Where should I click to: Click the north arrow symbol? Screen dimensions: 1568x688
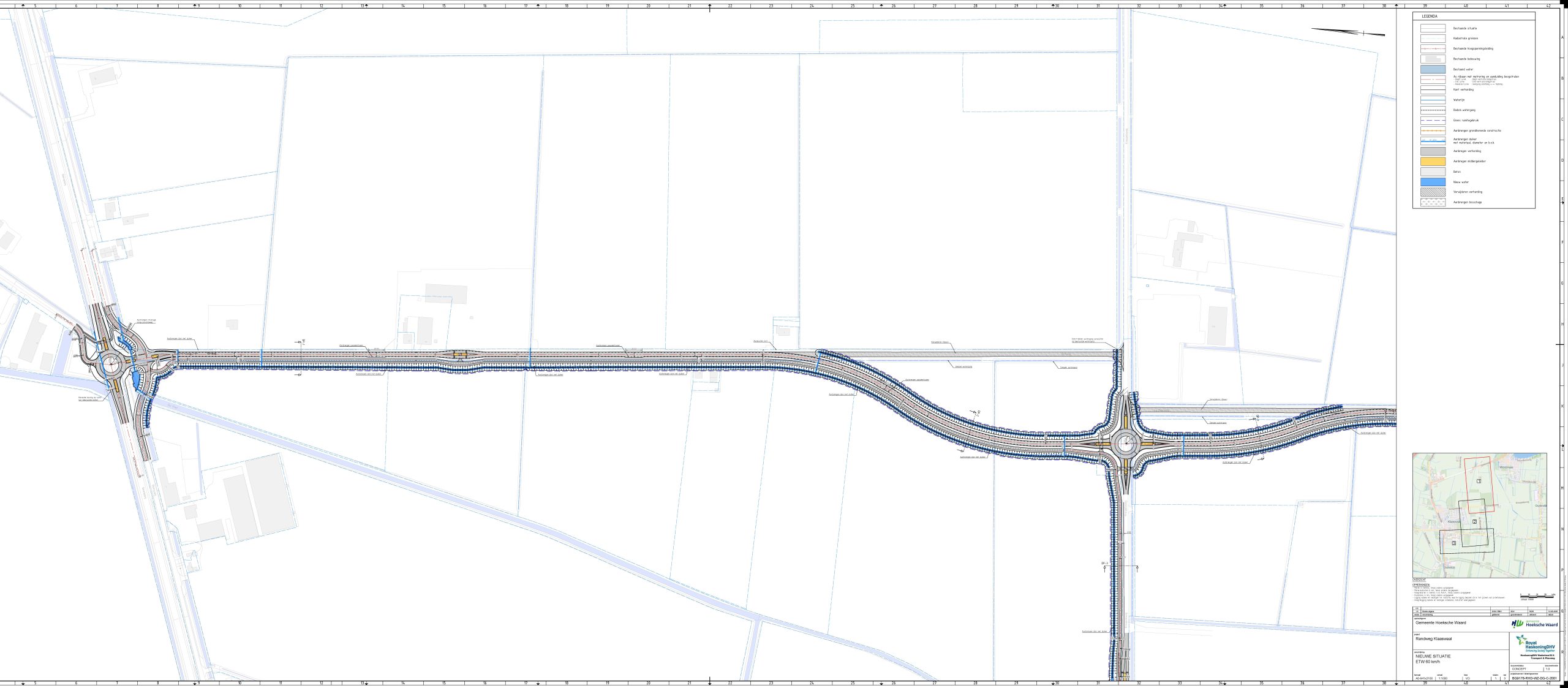click(x=1347, y=32)
